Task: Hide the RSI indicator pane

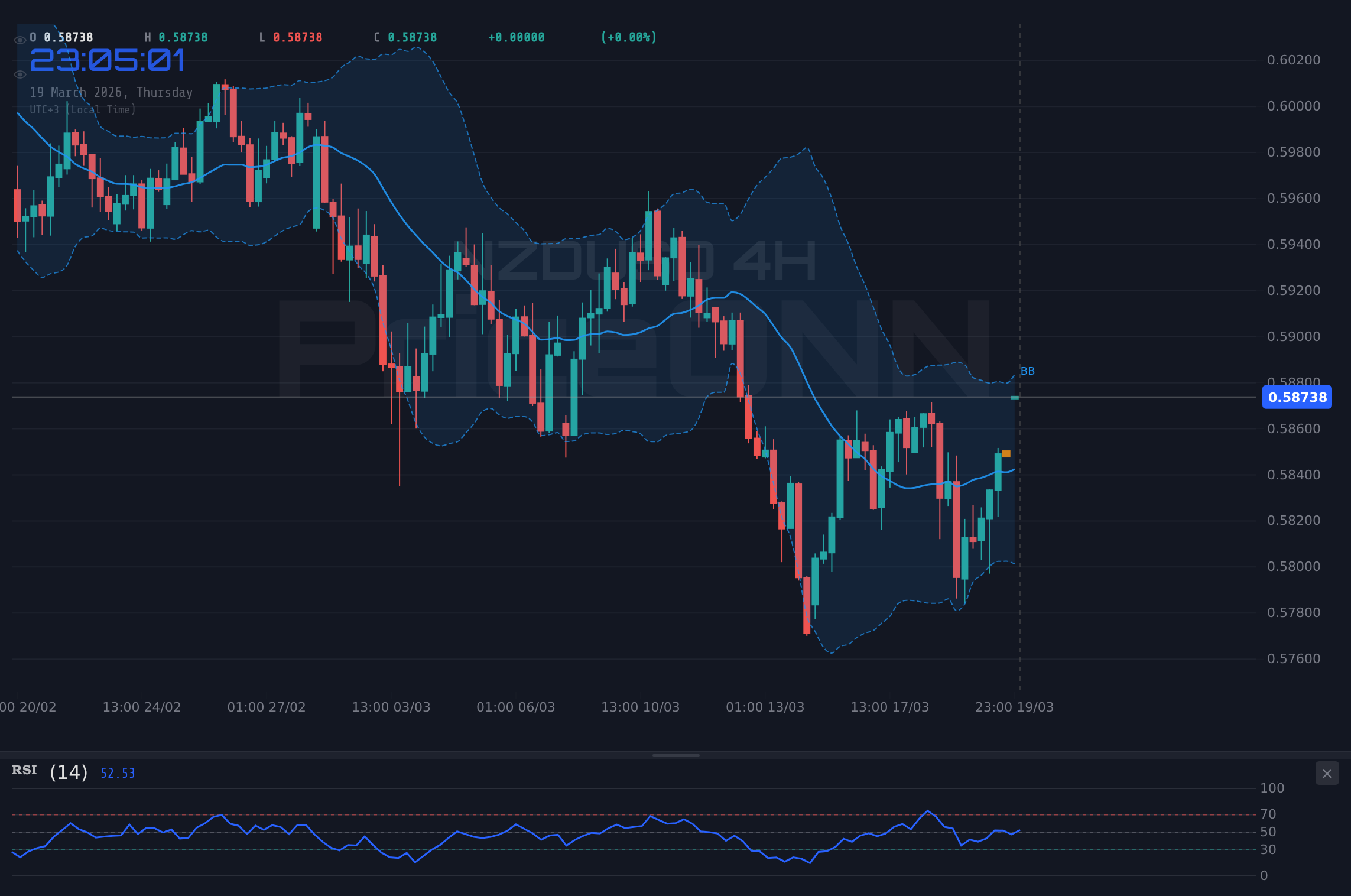Action: pyautogui.click(x=1327, y=773)
